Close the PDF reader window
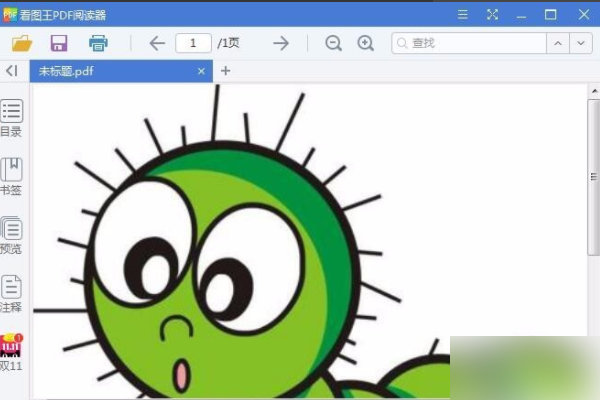The height and width of the screenshot is (400, 600). (584, 15)
